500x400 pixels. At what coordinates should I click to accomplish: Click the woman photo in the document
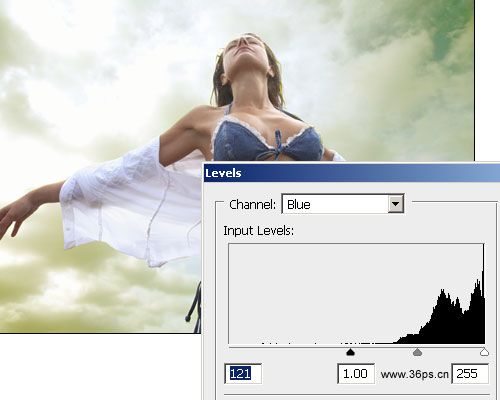coord(237,166)
